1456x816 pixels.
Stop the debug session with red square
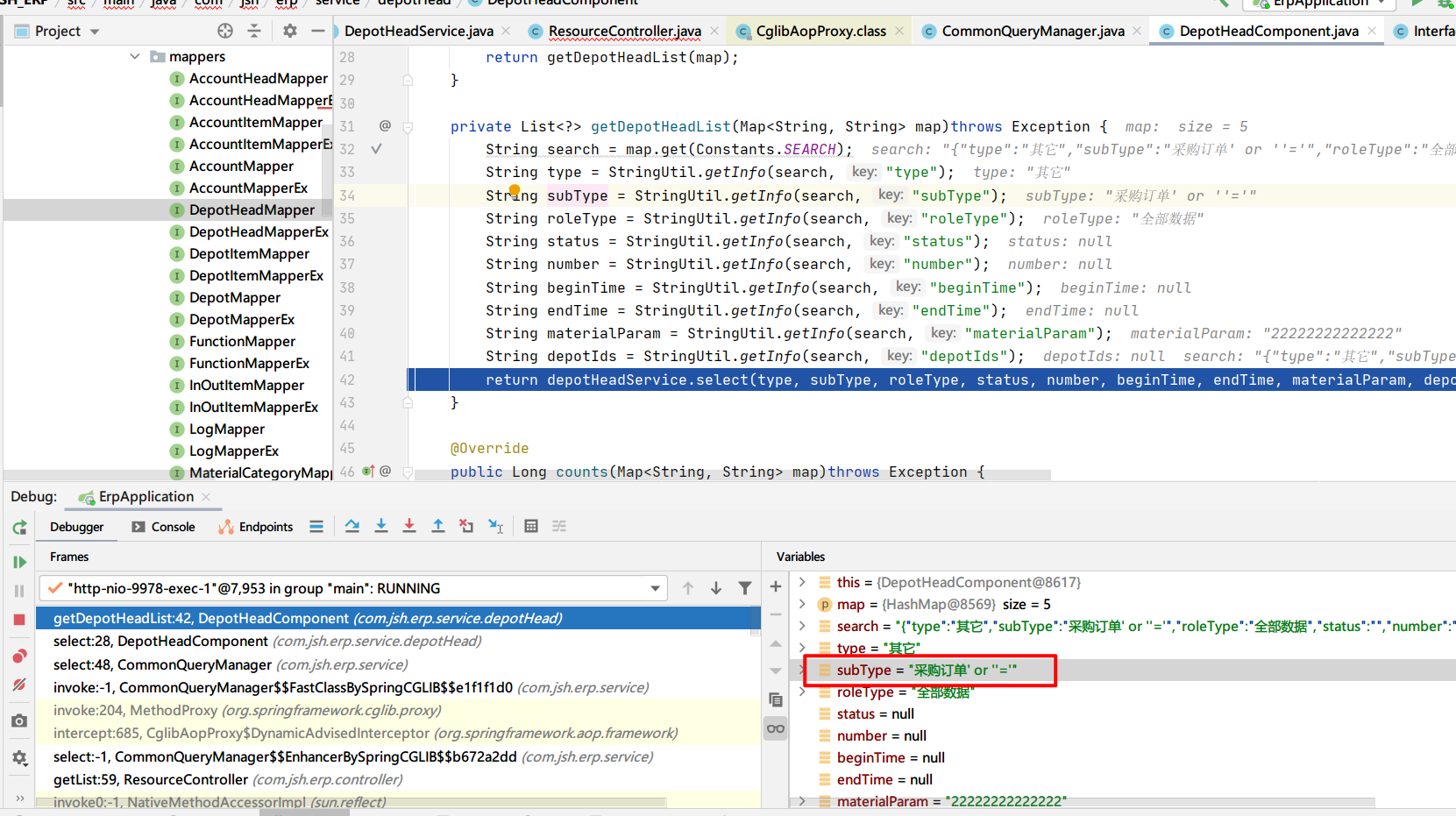[19, 620]
